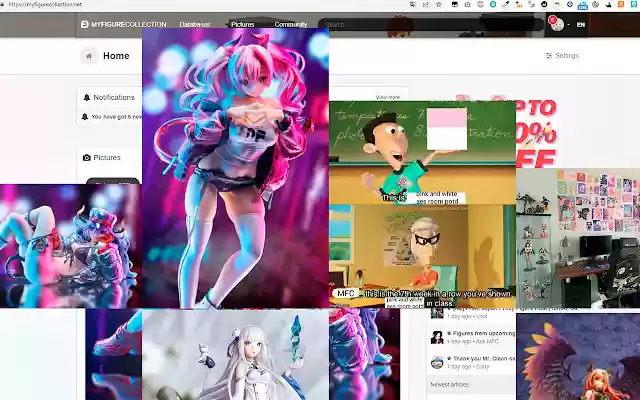
Task: Click the teal extension icon at far right
Action: [633, 4]
